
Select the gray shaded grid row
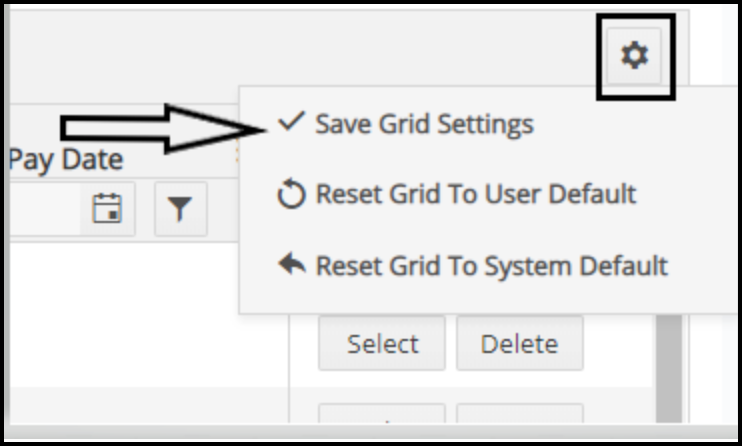click(x=149, y=405)
